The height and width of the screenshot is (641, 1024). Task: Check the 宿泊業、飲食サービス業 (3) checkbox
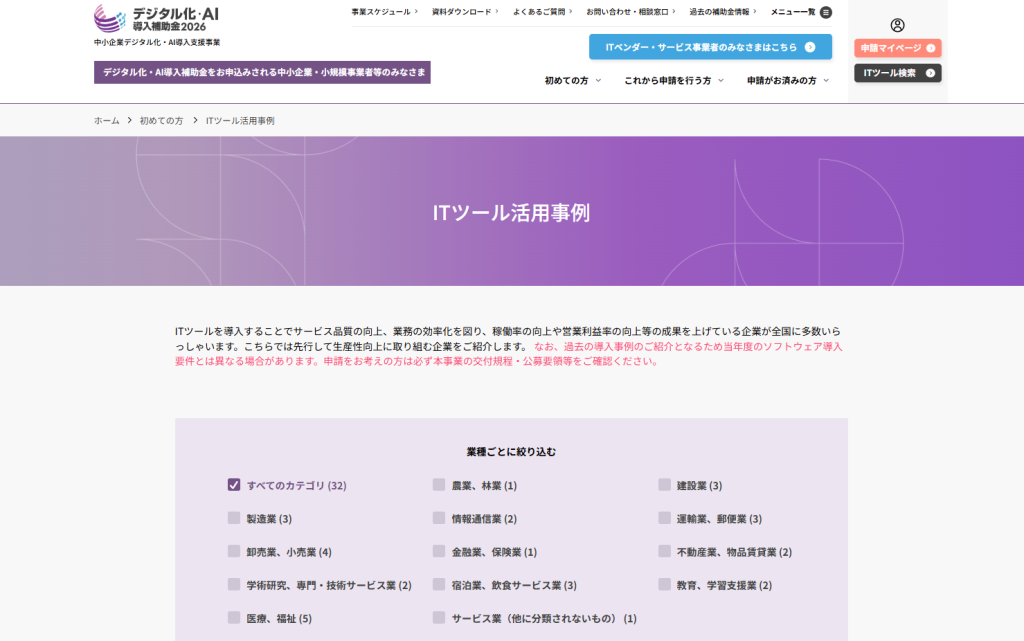tap(438, 584)
